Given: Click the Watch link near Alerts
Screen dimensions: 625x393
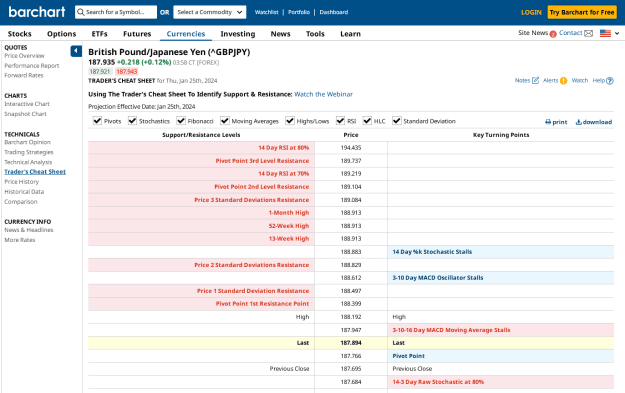Looking at the screenshot, I should coord(580,81).
